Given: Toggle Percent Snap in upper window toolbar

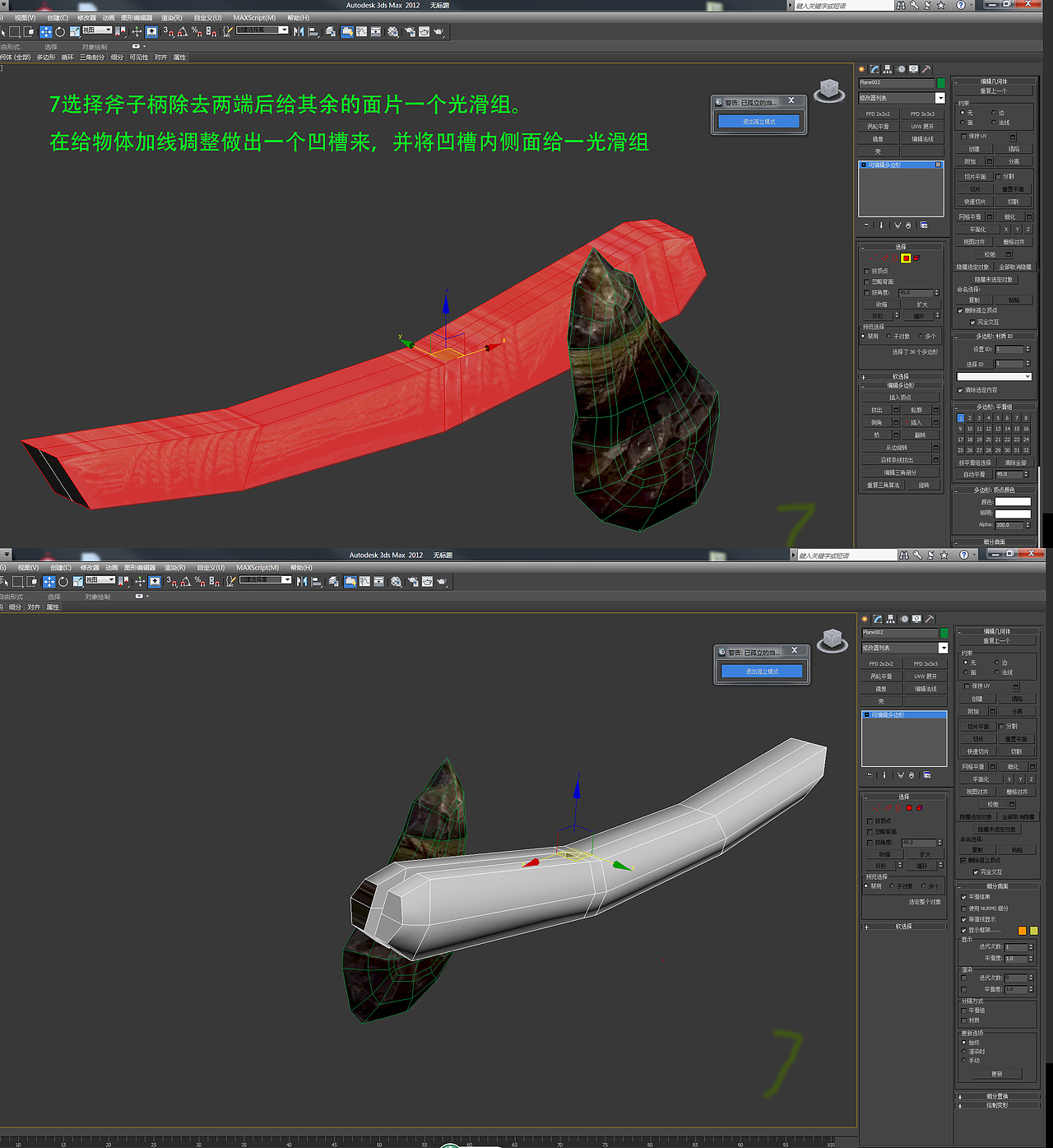Looking at the screenshot, I should pos(197,31).
